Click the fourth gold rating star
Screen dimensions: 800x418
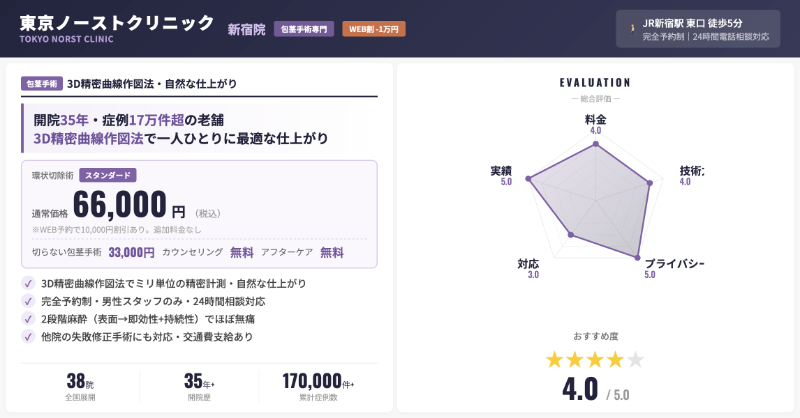pyautogui.click(x=615, y=359)
